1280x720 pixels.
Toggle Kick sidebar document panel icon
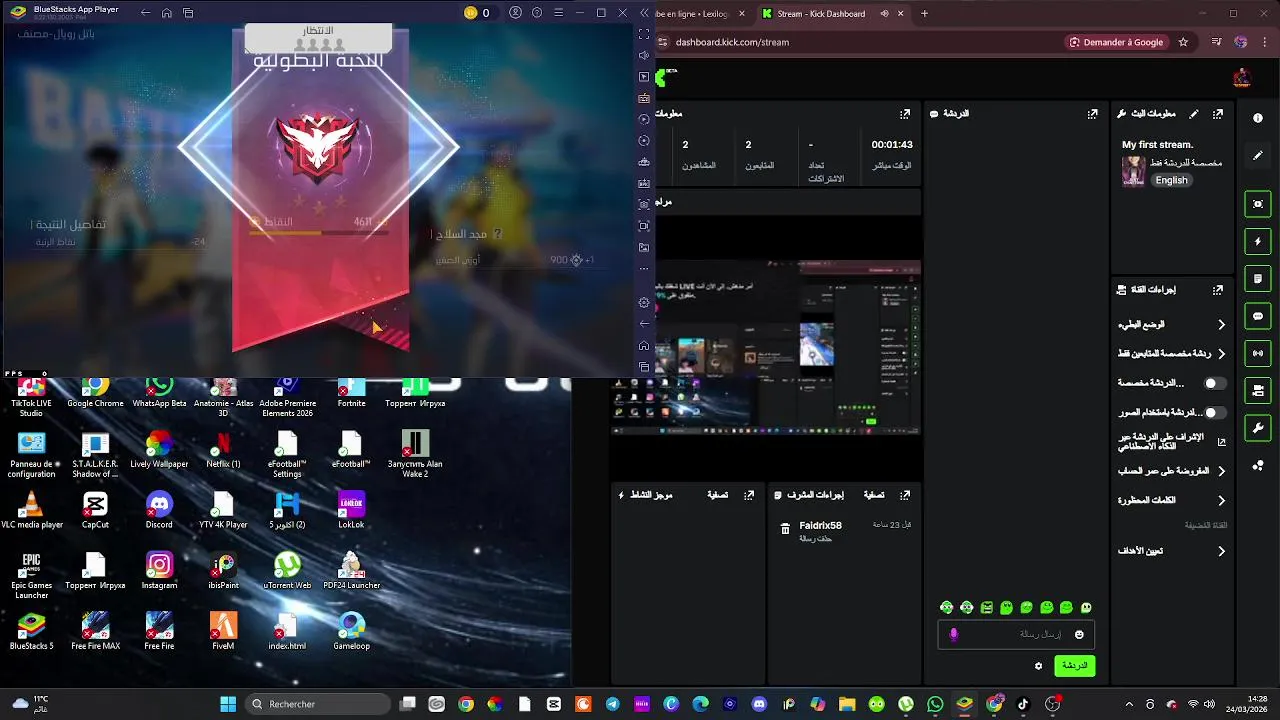[1258, 278]
